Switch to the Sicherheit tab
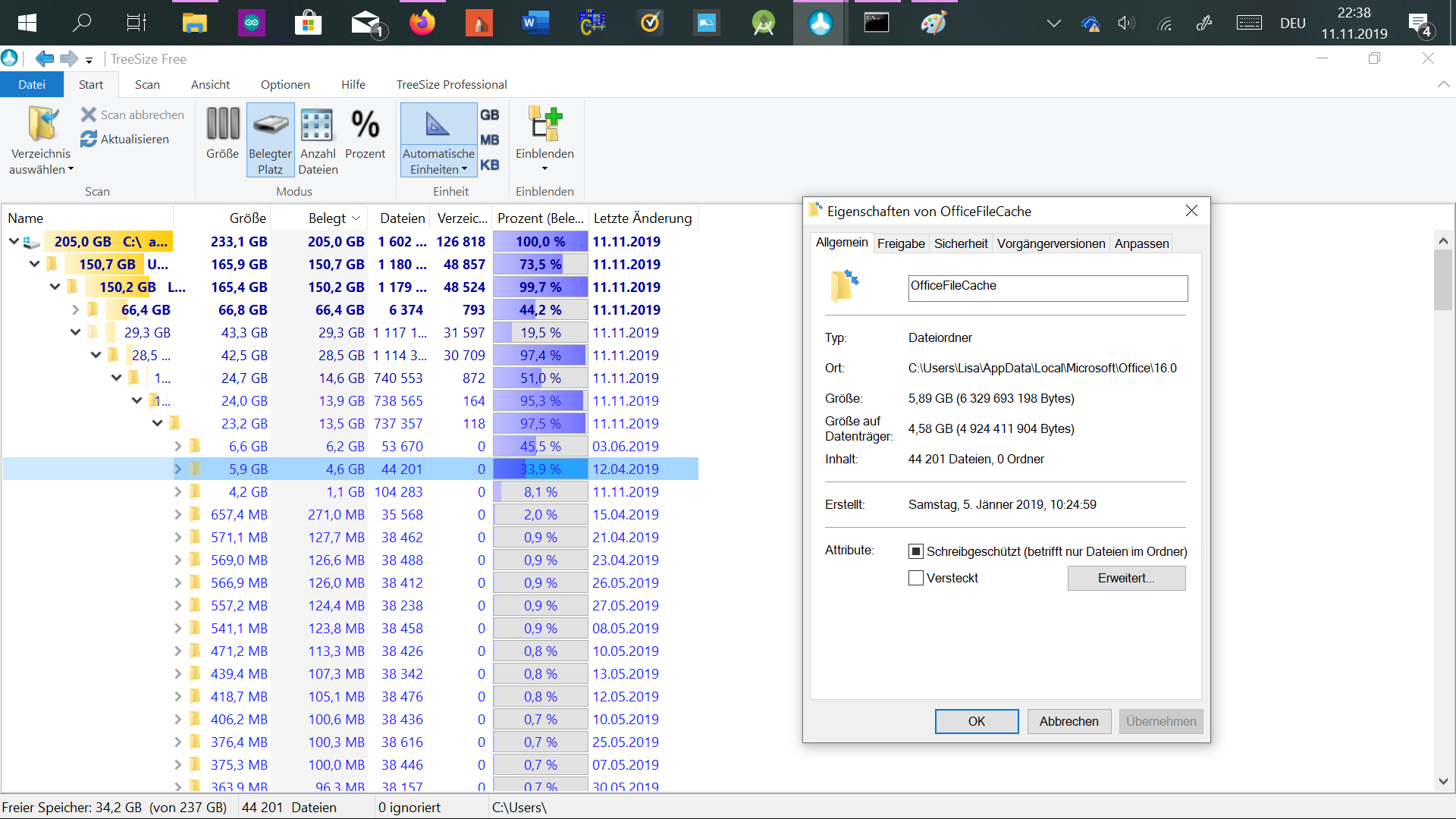 pos(960,243)
